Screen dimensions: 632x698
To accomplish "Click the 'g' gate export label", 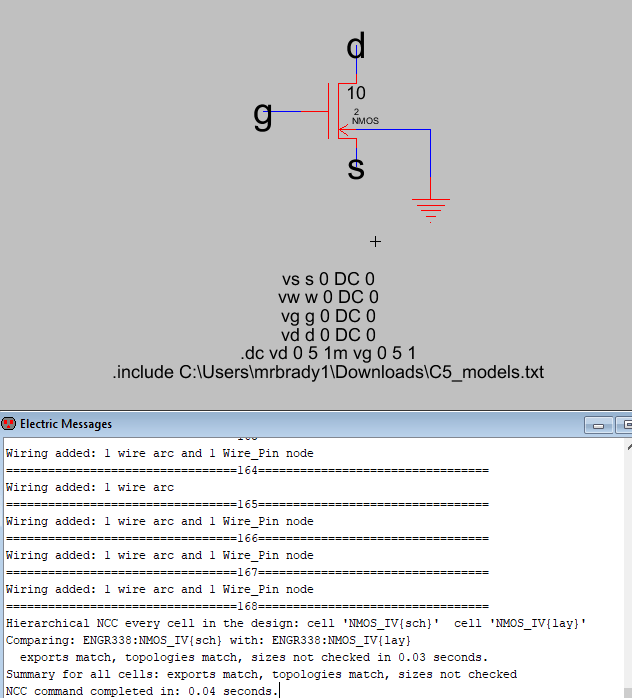I will click(x=263, y=116).
